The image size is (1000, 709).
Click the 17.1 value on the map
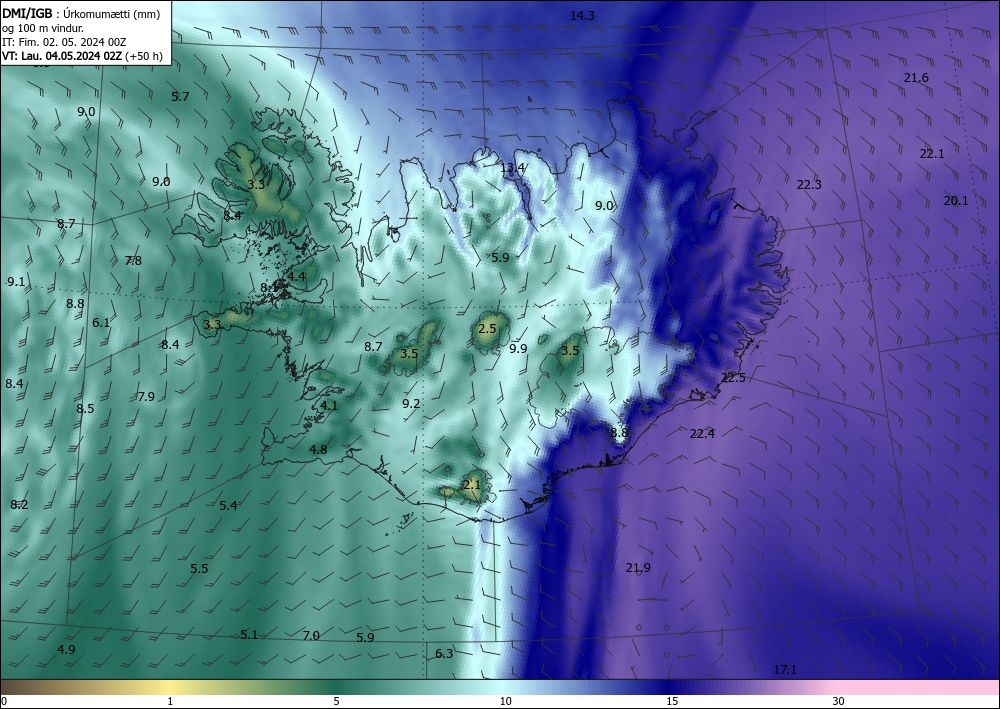pyautogui.click(x=785, y=669)
